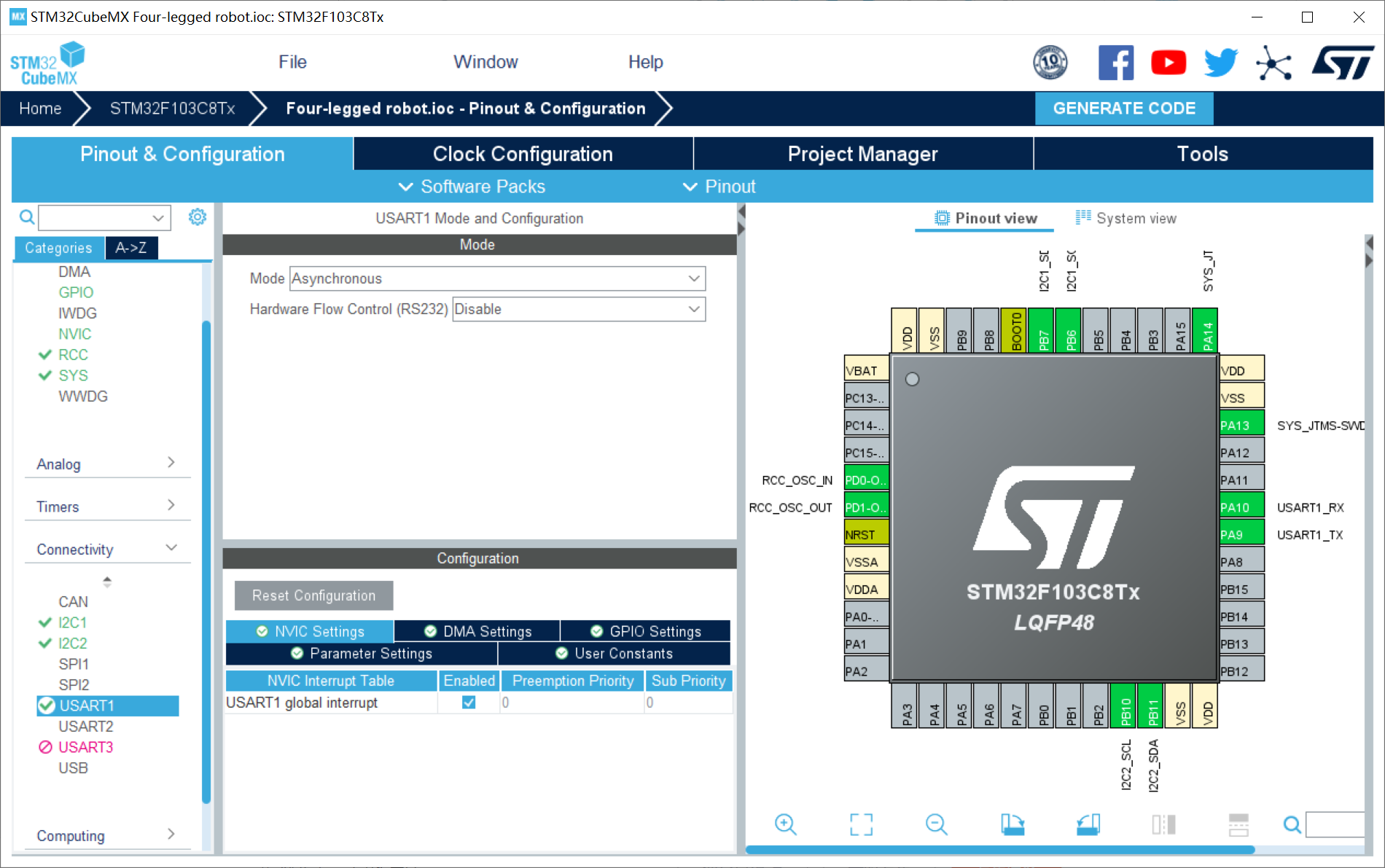
Task: Open Hardware Flow Control dropdown
Action: click(x=579, y=309)
